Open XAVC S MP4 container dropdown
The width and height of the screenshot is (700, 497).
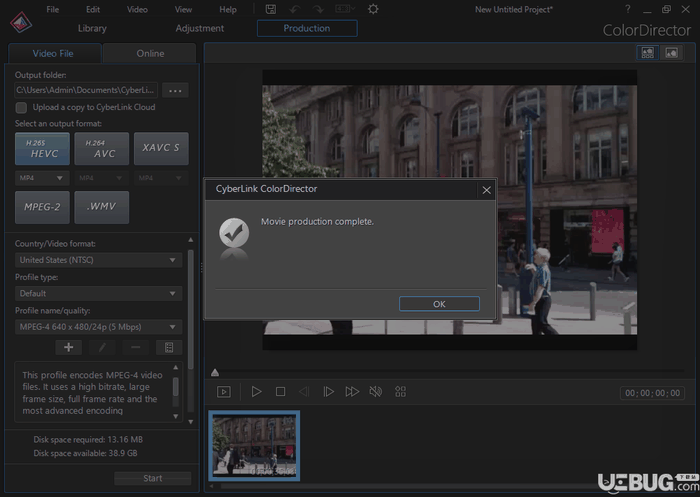161,178
